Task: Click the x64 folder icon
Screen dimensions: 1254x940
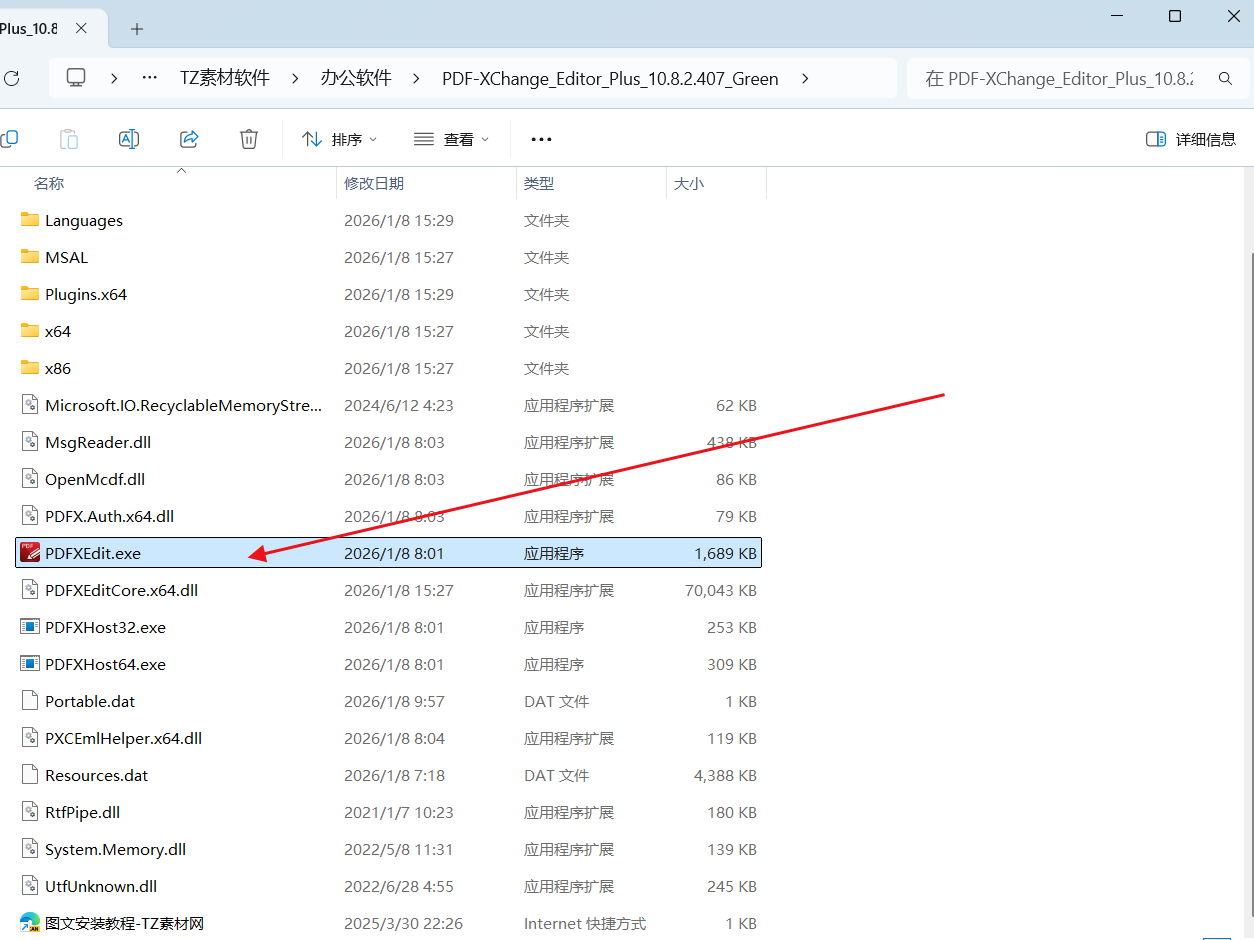Action: (x=30, y=331)
